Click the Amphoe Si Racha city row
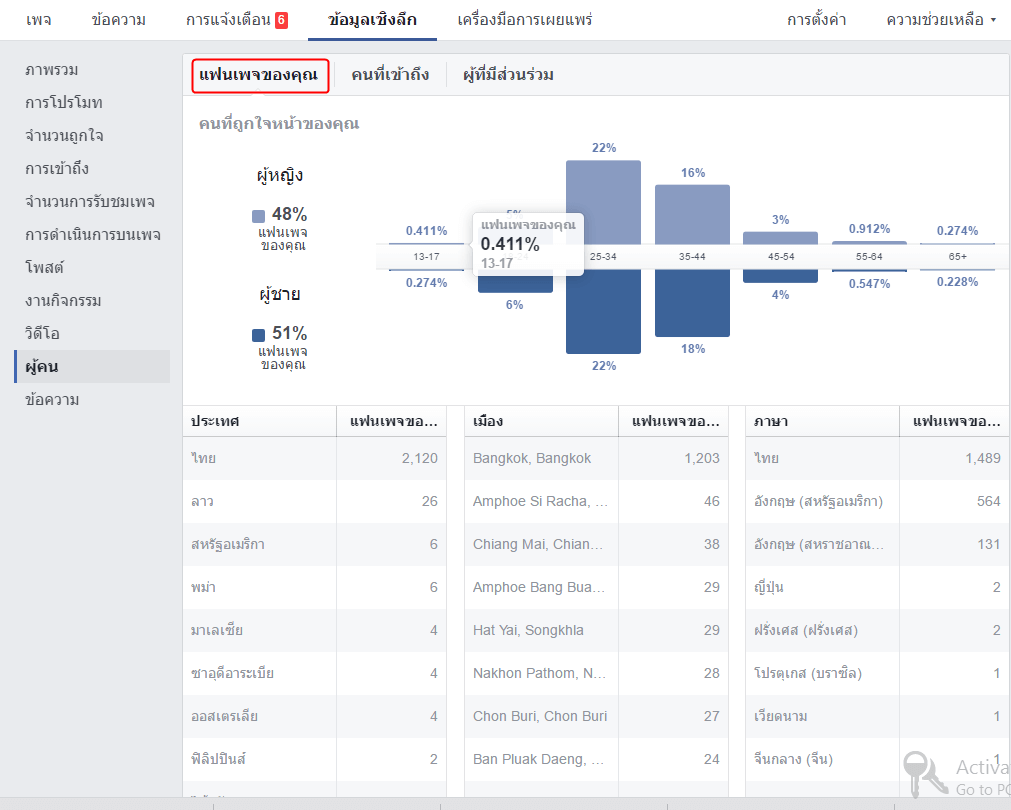Screen dimensions: 1011x810 click(596, 501)
